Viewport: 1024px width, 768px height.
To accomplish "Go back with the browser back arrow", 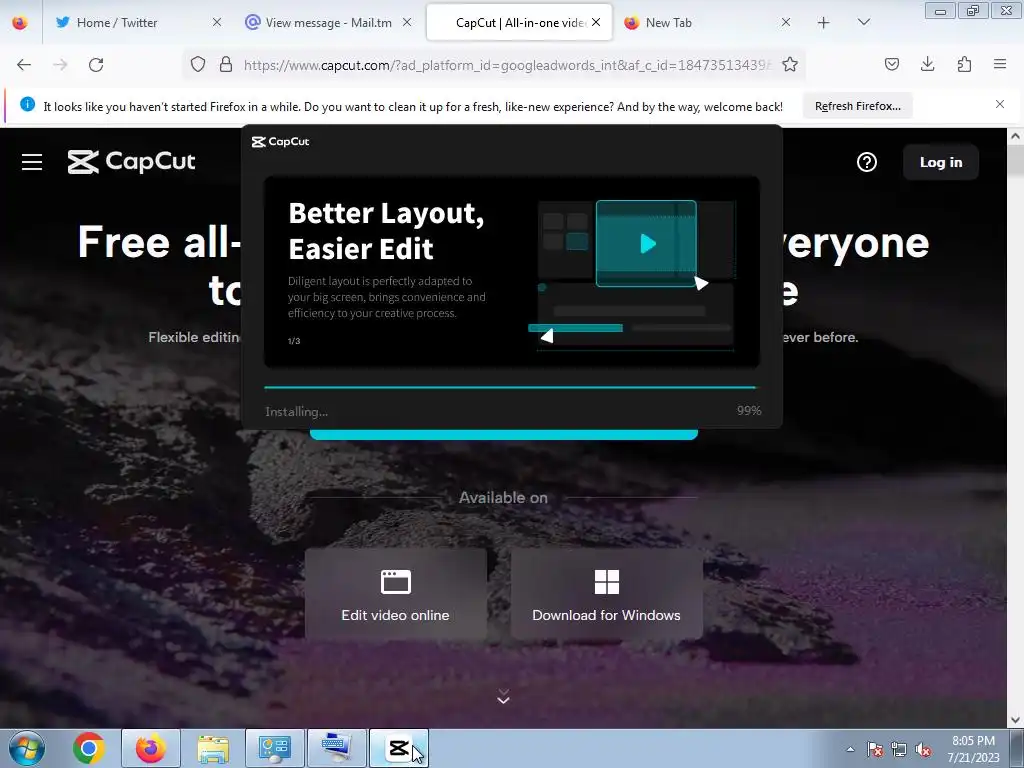I will click(x=24, y=65).
